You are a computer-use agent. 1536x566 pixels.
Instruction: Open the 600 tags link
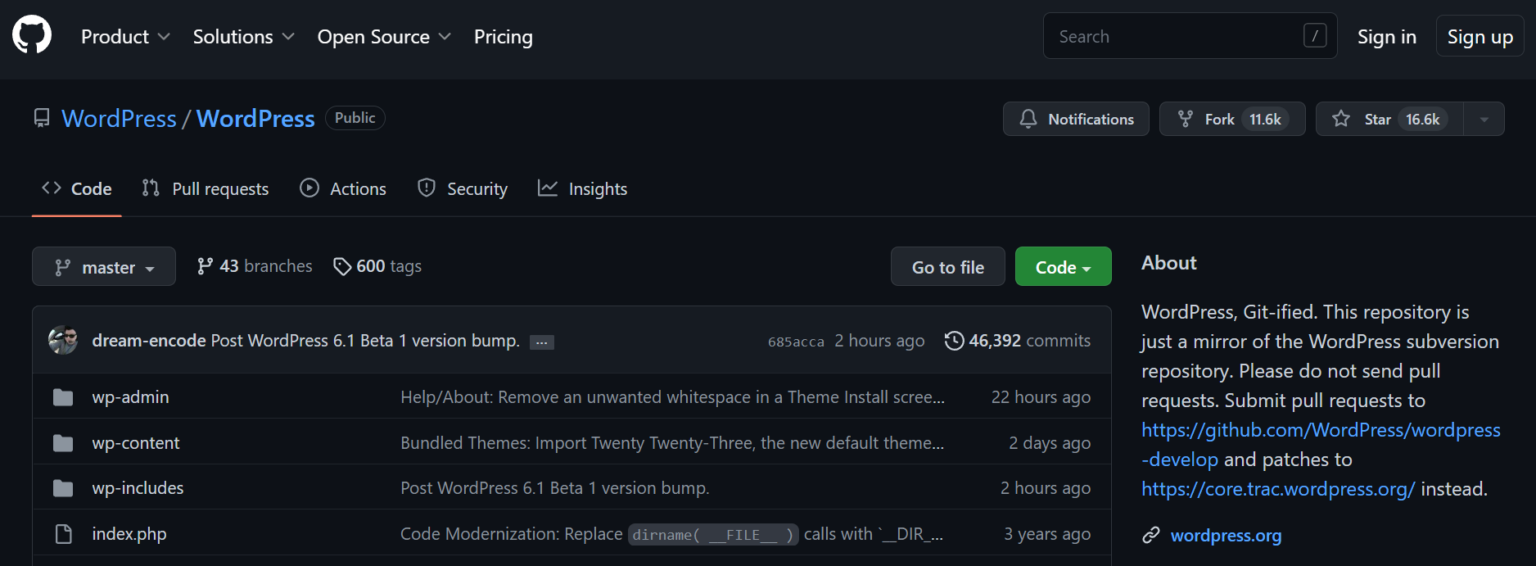tap(377, 266)
